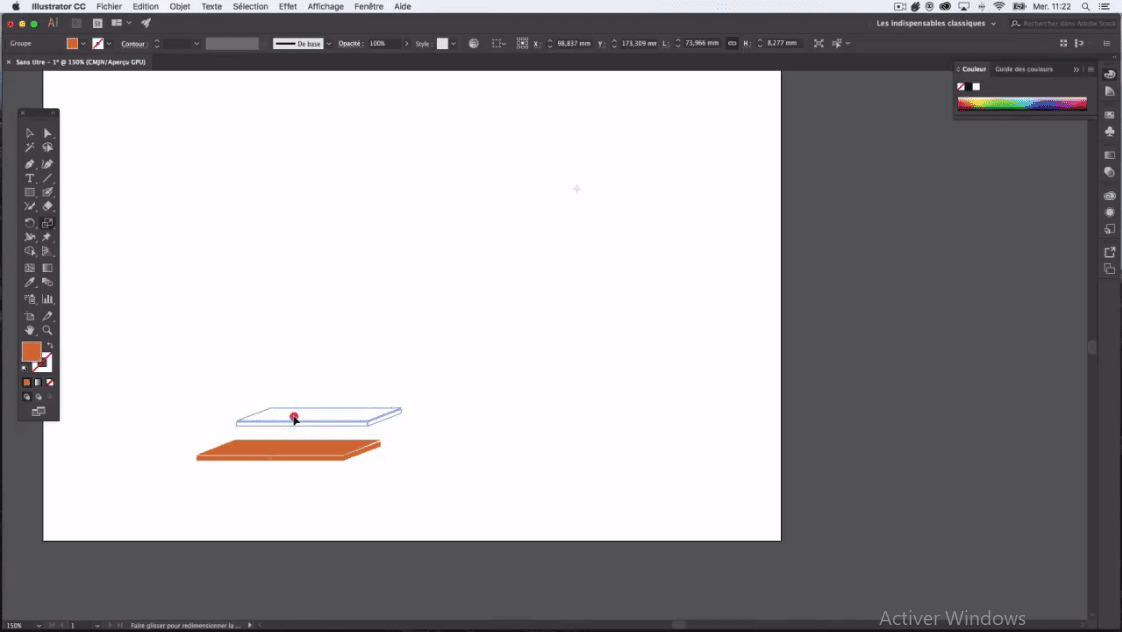Open the Fichier menu

point(109,6)
